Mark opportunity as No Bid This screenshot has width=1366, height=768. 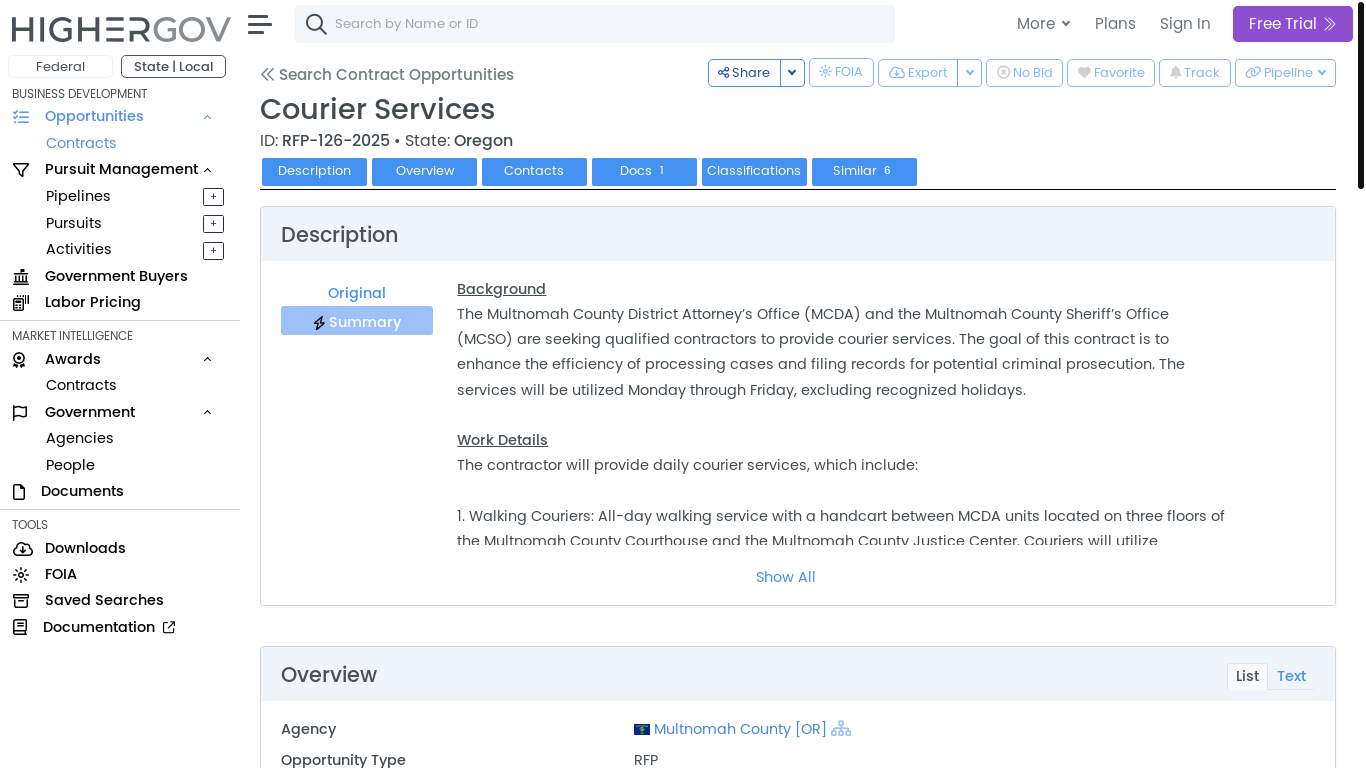[x=1024, y=73]
